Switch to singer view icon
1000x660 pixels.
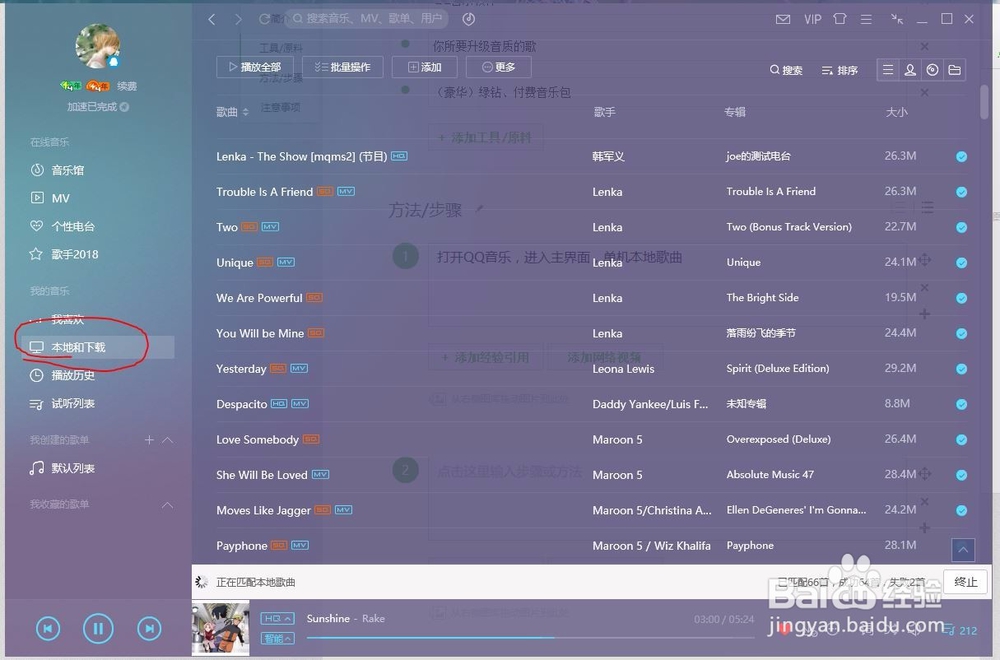click(x=910, y=70)
